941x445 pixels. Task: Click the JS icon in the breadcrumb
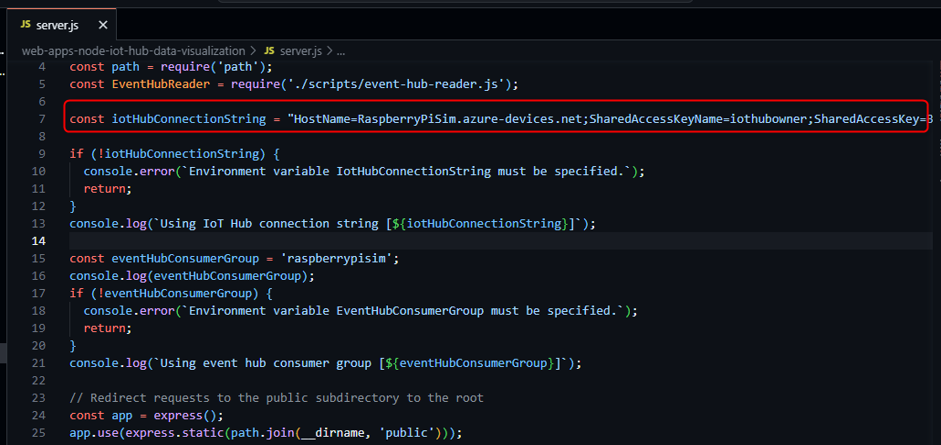tap(270, 50)
